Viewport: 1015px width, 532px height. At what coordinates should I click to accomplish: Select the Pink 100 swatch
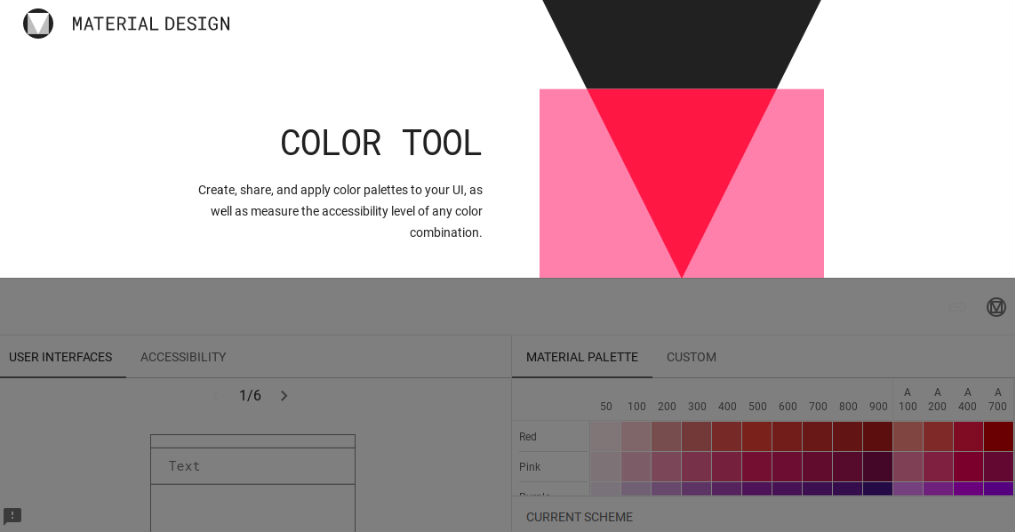pyautogui.click(x=636, y=467)
